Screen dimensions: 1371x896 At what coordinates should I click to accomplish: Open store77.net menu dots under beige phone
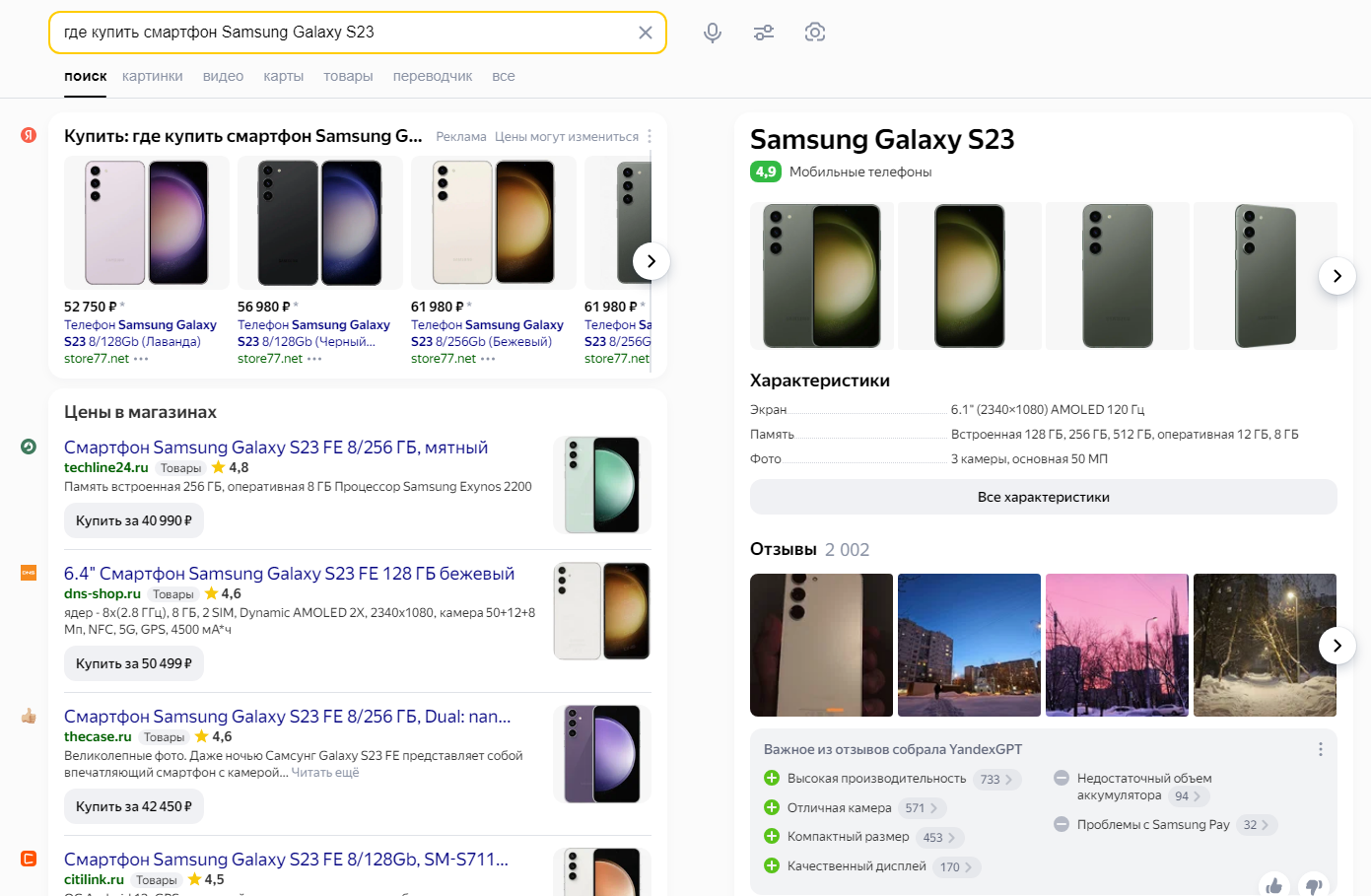[488, 359]
